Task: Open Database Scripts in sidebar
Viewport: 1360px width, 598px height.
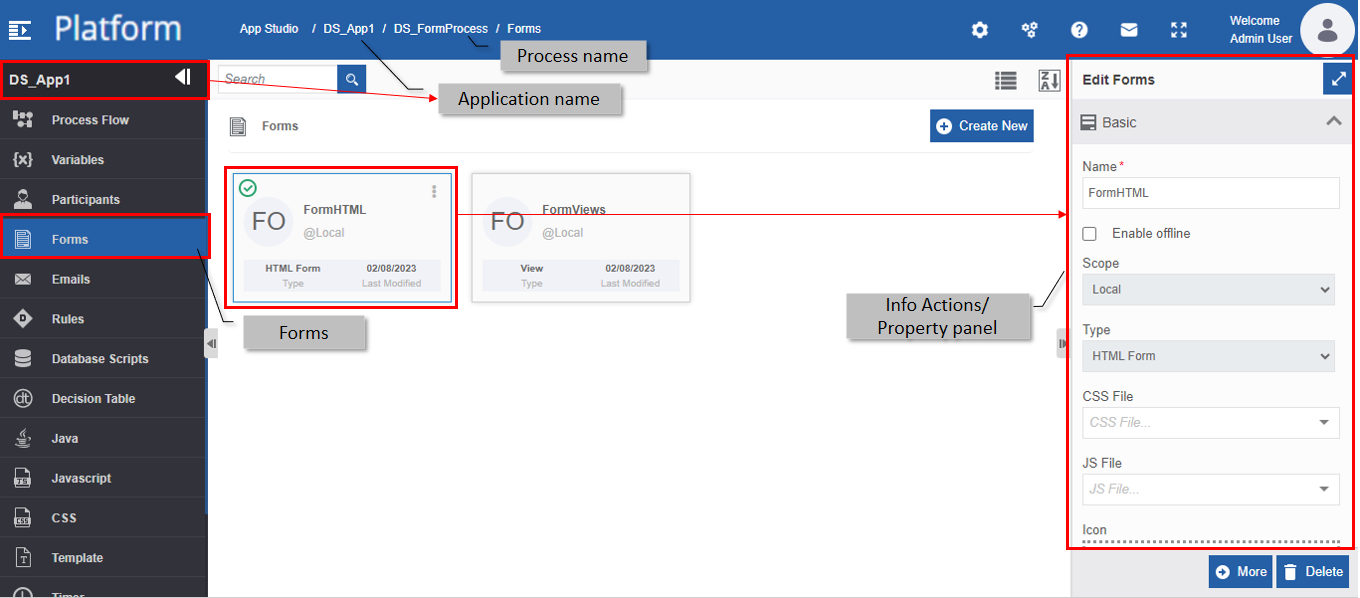Action: [104, 359]
